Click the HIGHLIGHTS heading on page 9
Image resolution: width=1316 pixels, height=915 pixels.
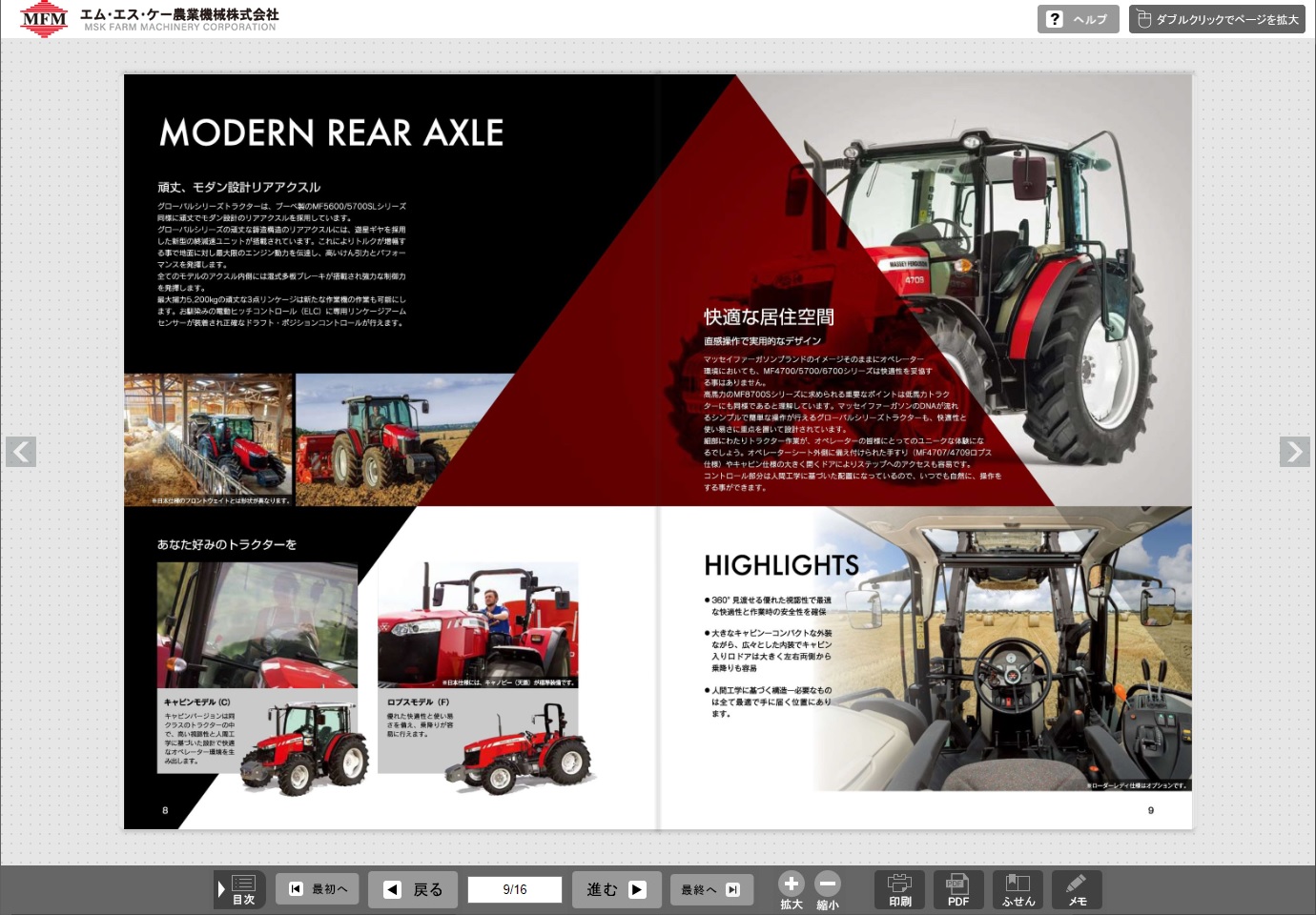click(781, 565)
